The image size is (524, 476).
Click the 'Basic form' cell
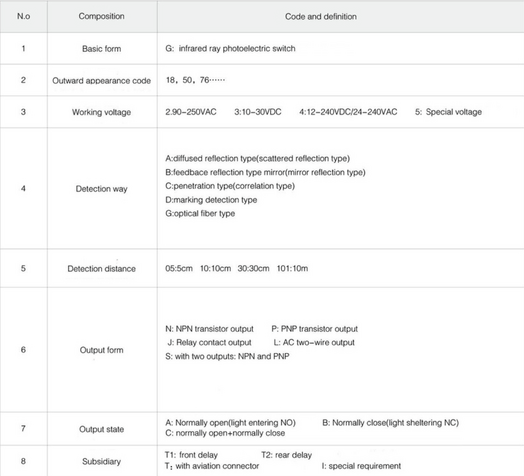[x=102, y=48]
